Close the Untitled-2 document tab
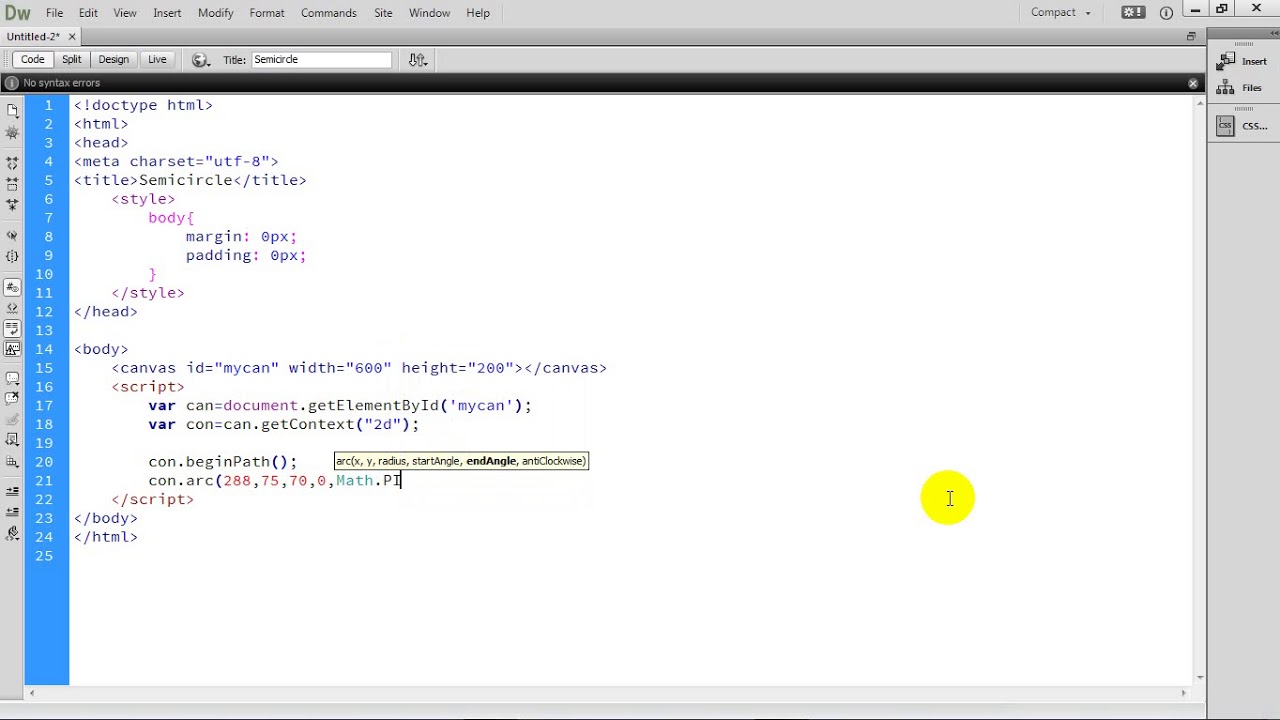The height and width of the screenshot is (720, 1280). point(72,36)
